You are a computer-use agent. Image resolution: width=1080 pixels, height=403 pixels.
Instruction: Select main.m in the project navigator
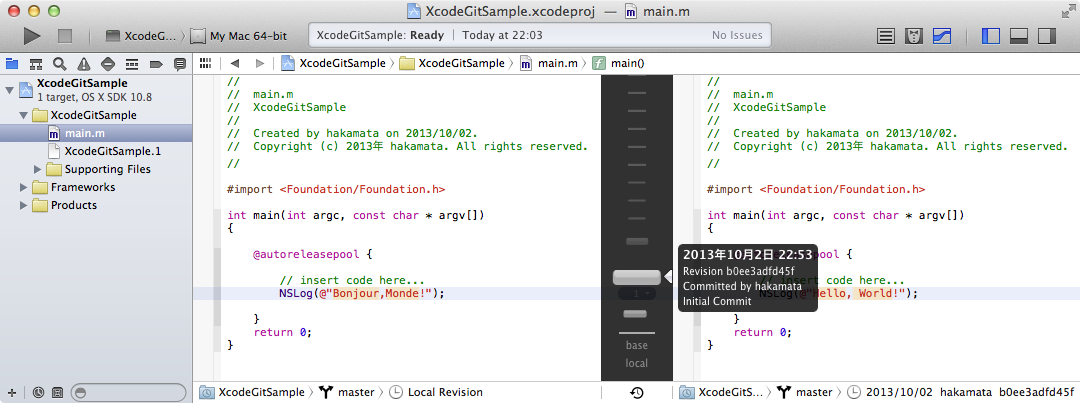click(x=85, y=133)
